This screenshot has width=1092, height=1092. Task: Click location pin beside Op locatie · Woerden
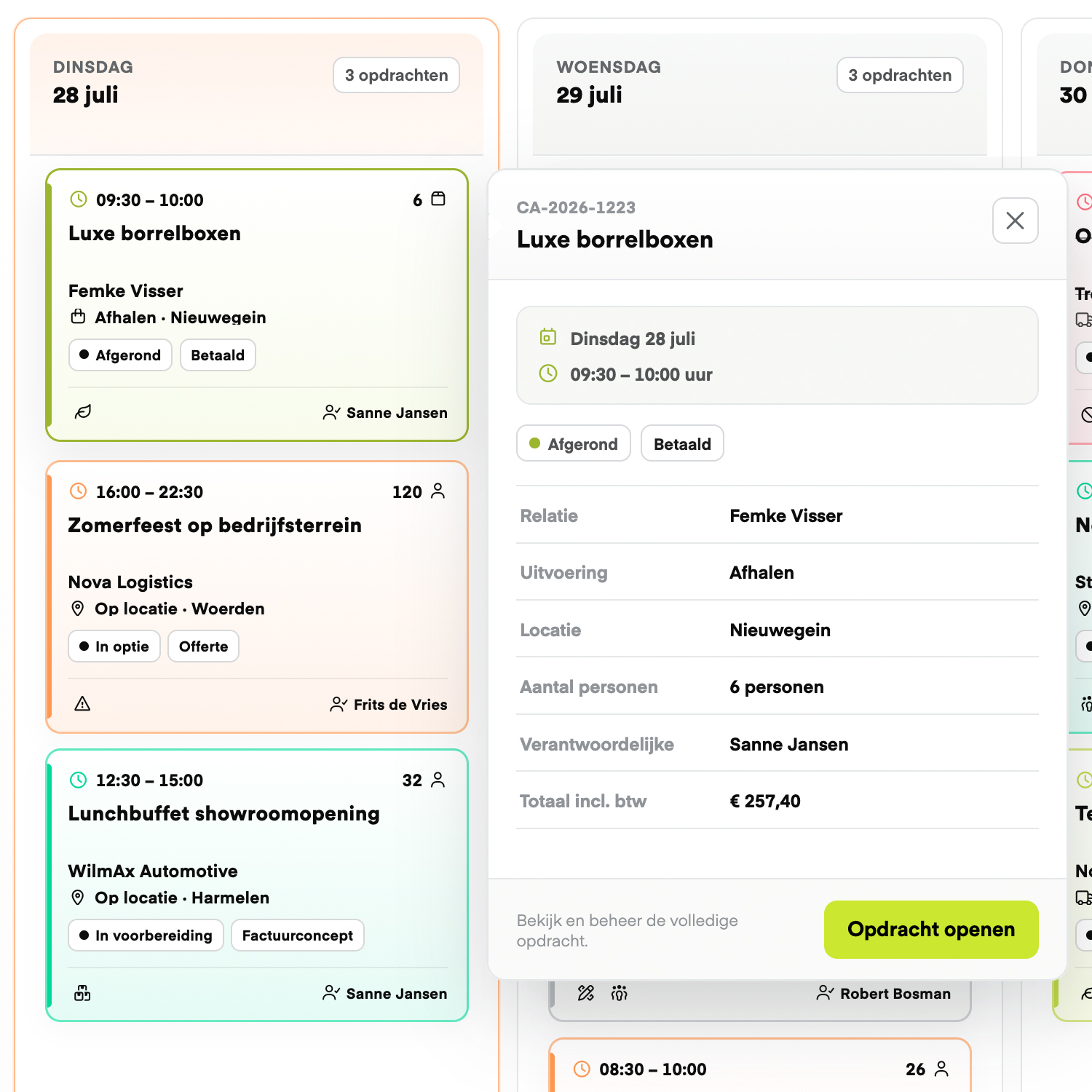click(78, 609)
